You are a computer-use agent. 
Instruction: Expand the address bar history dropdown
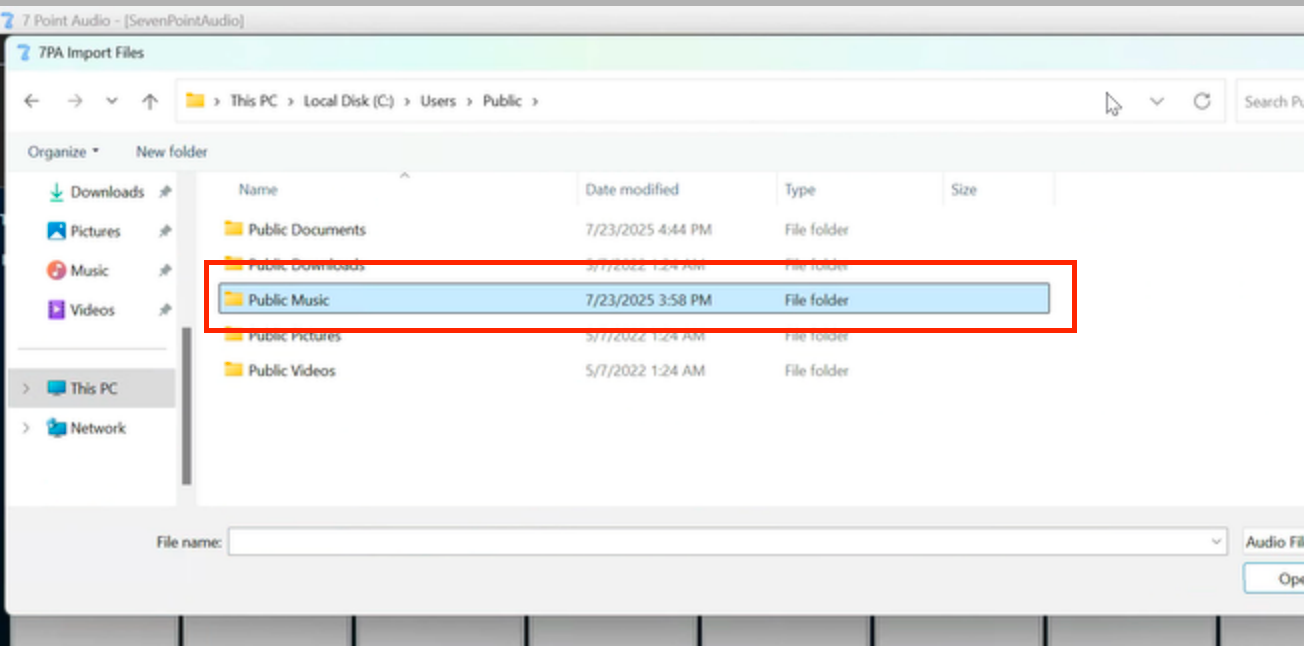pyautogui.click(x=1157, y=101)
